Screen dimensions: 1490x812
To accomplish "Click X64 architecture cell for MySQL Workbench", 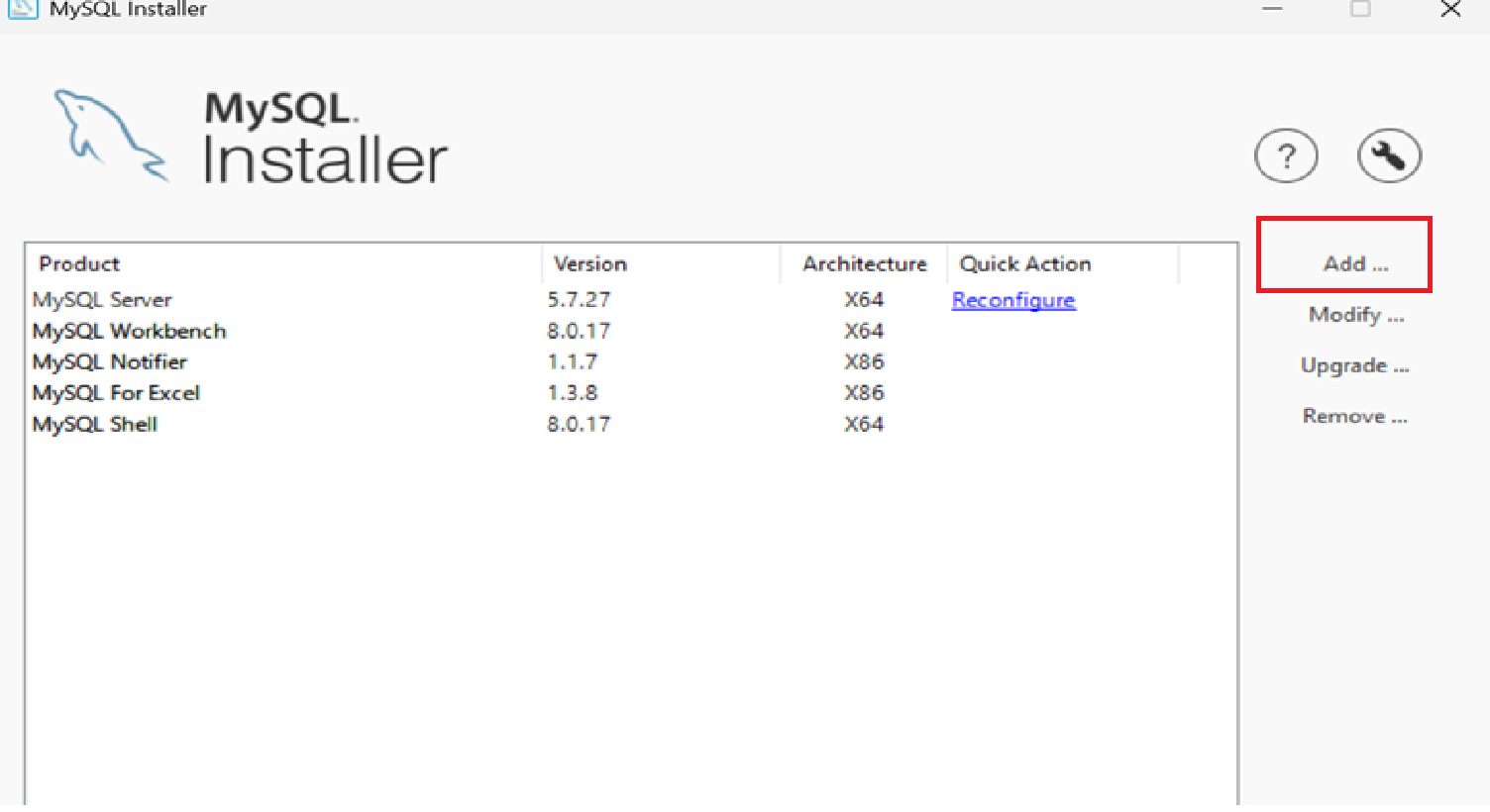I will (864, 331).
